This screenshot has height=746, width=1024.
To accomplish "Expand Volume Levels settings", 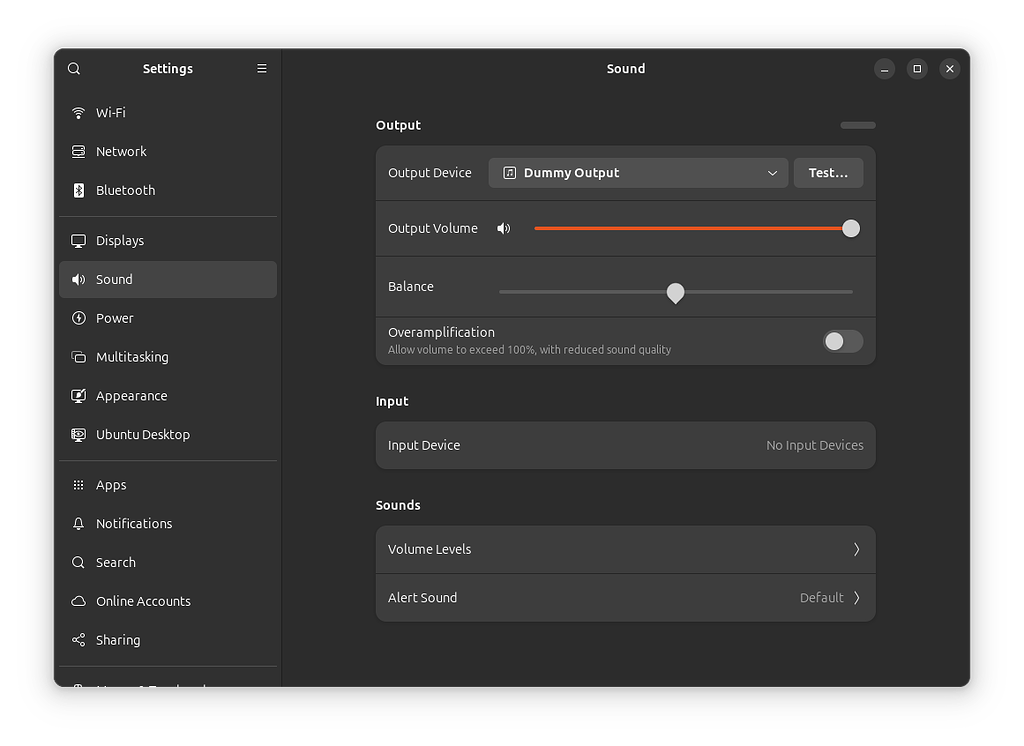I will click(625, 549).
